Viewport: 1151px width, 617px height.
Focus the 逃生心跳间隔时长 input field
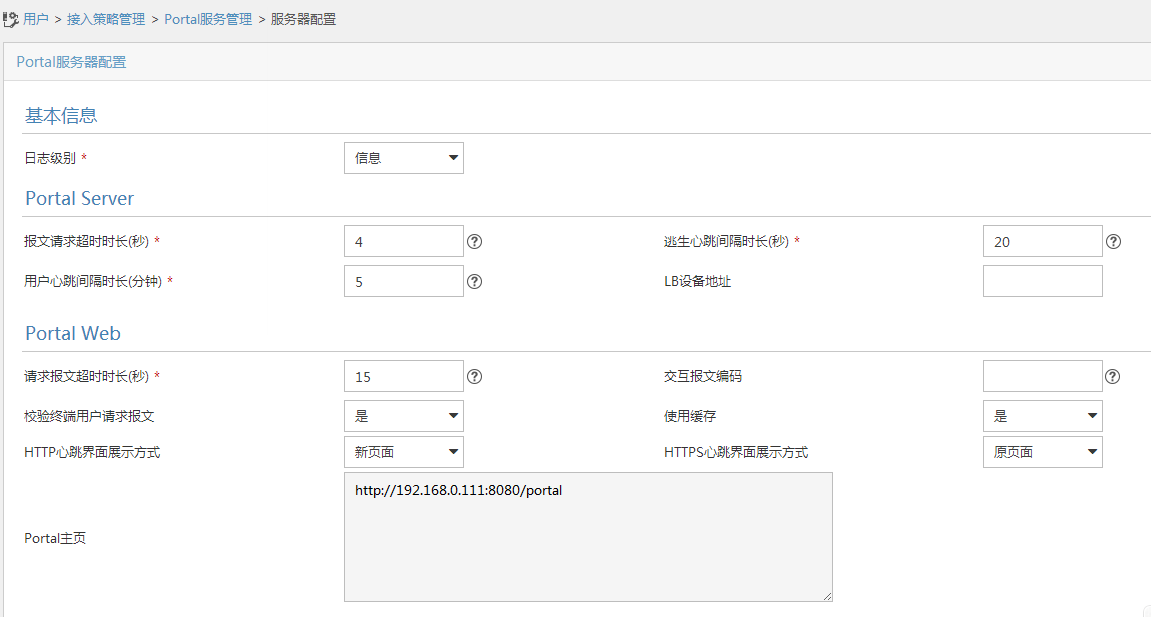click(x=1042, y=242)
